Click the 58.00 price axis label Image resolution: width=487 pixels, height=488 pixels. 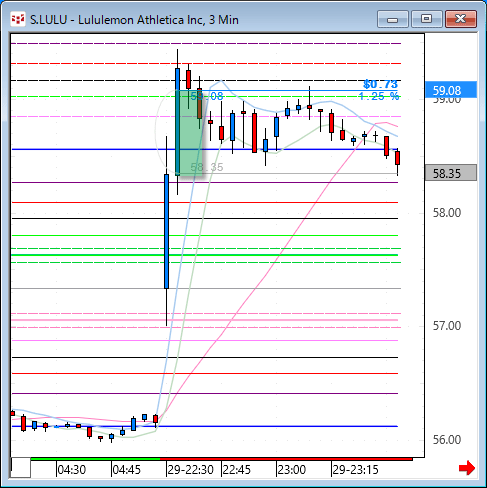point(447,213)
